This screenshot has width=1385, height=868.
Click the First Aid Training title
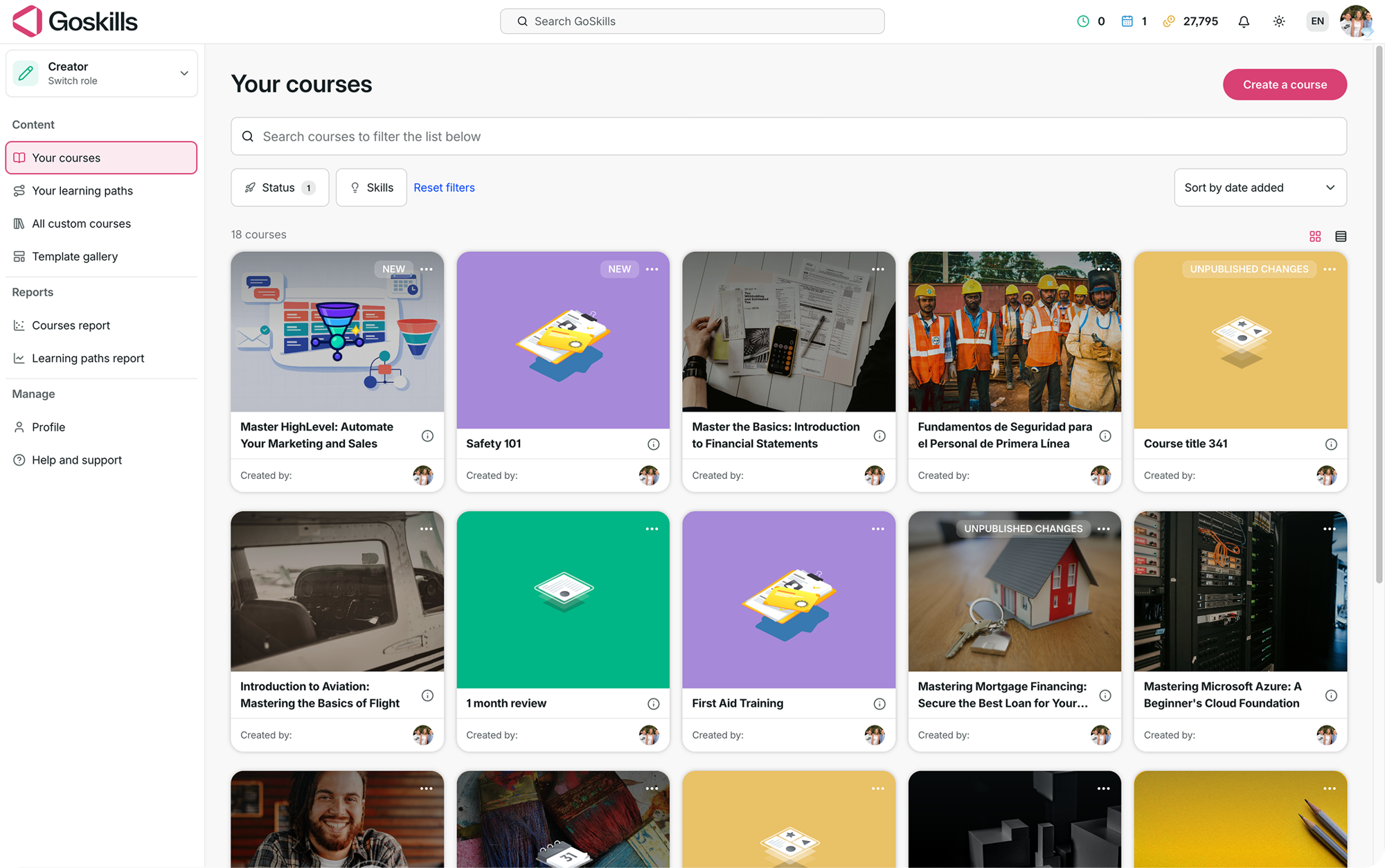738,703
